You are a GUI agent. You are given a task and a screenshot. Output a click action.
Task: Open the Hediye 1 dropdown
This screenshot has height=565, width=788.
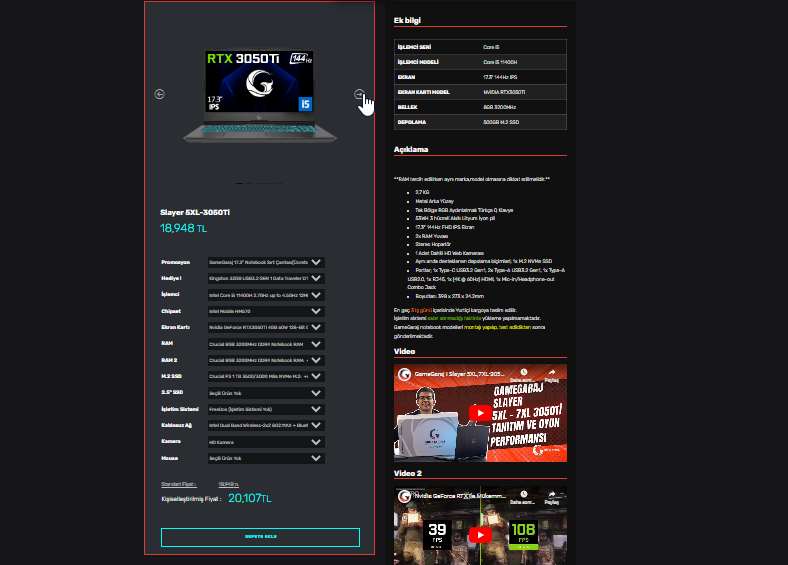pyautogui.click(x=266, y=278)
